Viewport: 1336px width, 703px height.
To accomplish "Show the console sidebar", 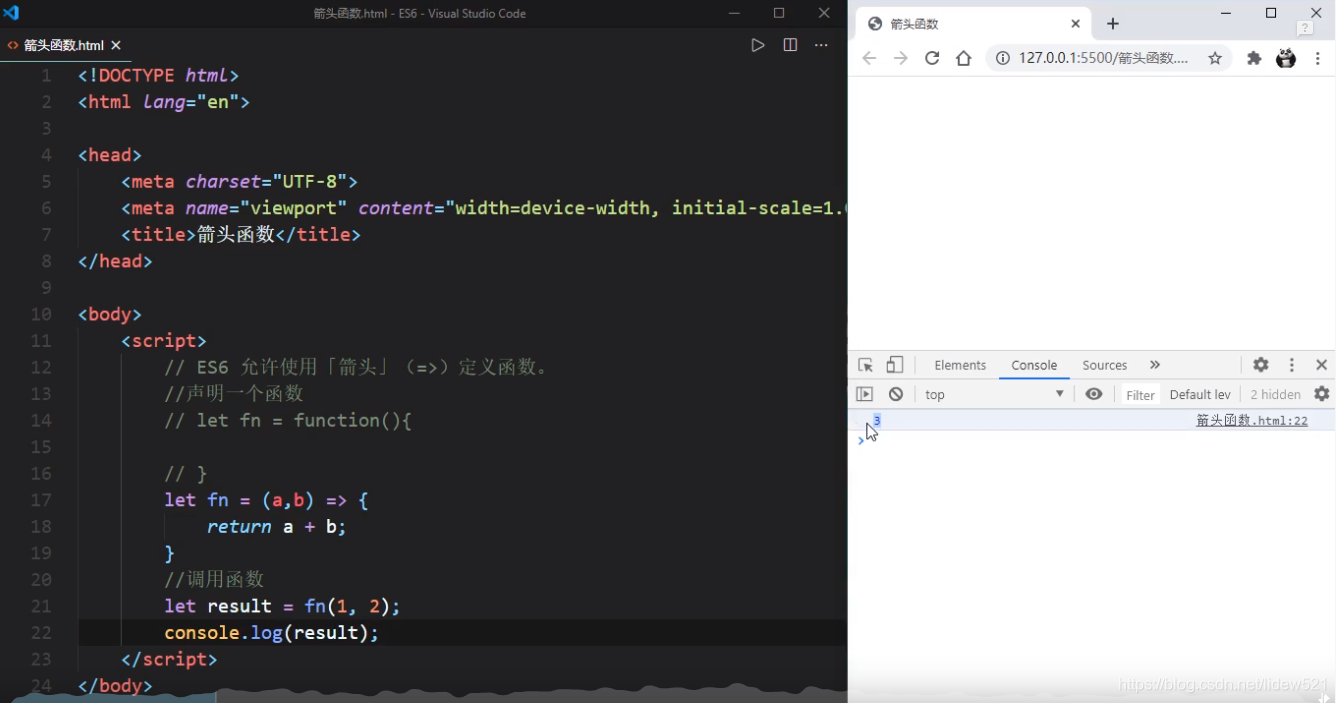I will (x=865, y=394).
